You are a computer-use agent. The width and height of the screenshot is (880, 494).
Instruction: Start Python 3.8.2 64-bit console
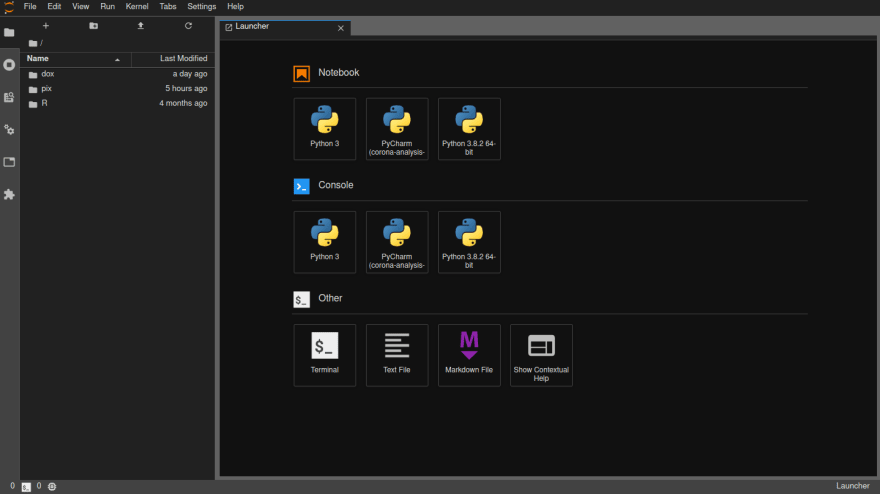(469, 242)
